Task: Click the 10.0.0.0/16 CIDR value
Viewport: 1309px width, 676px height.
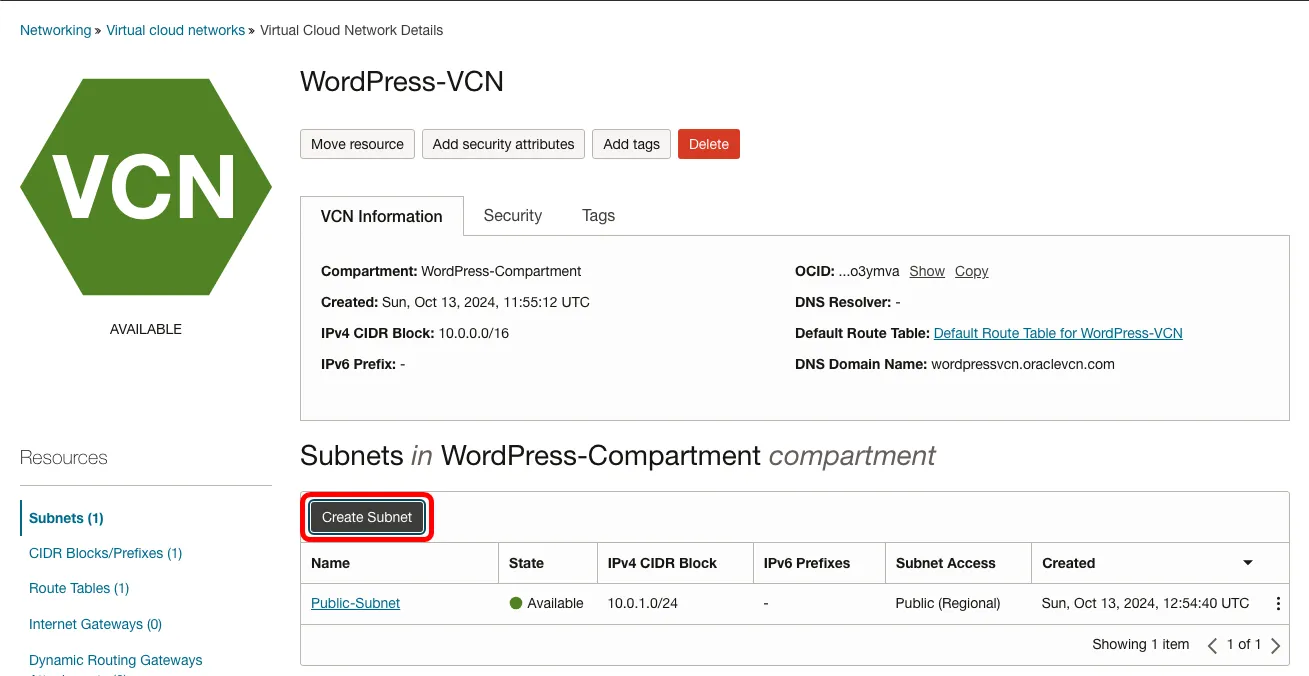Action: (x=474, y=333)
